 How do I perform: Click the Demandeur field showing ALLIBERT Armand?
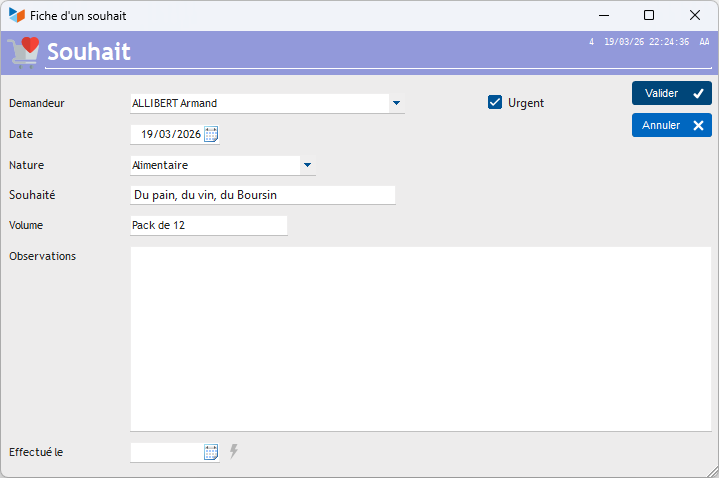click(x=258, y=103)
